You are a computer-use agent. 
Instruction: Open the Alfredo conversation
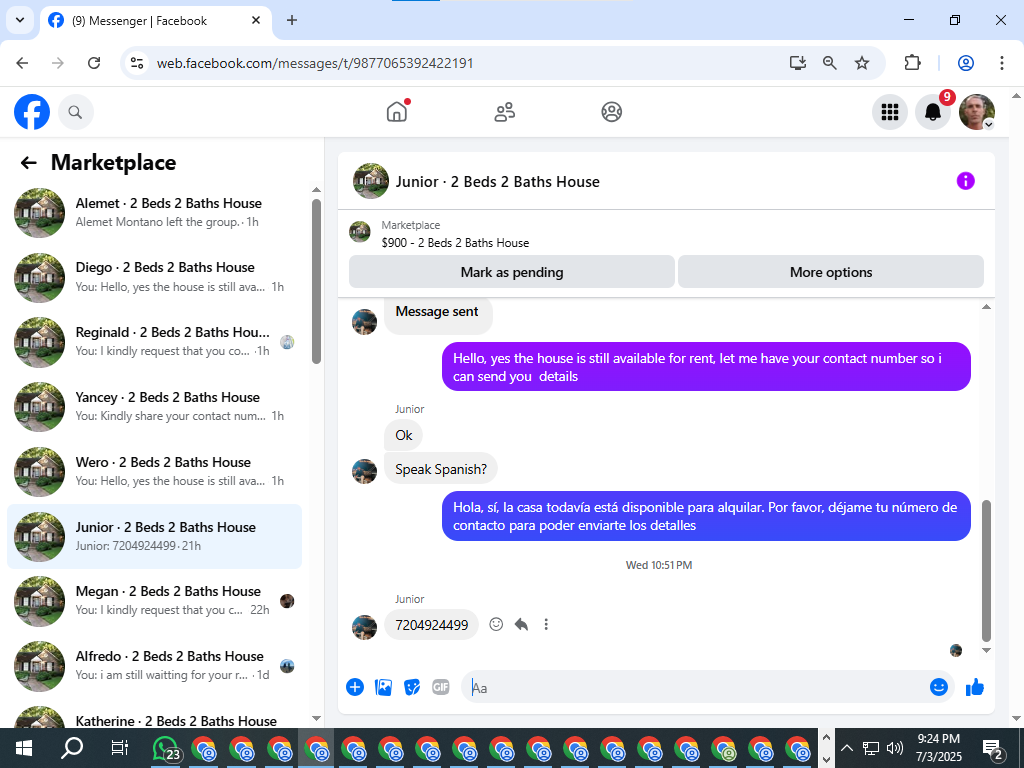[x=155, y=665]
